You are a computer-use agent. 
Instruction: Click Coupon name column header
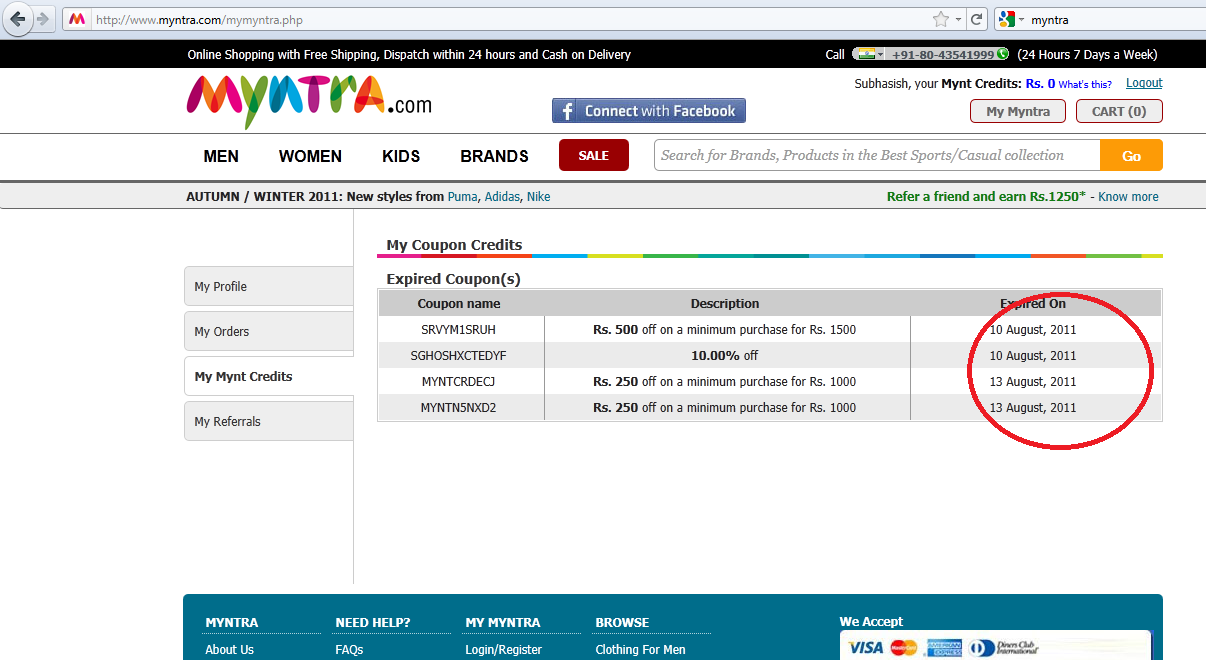(459, 303)
